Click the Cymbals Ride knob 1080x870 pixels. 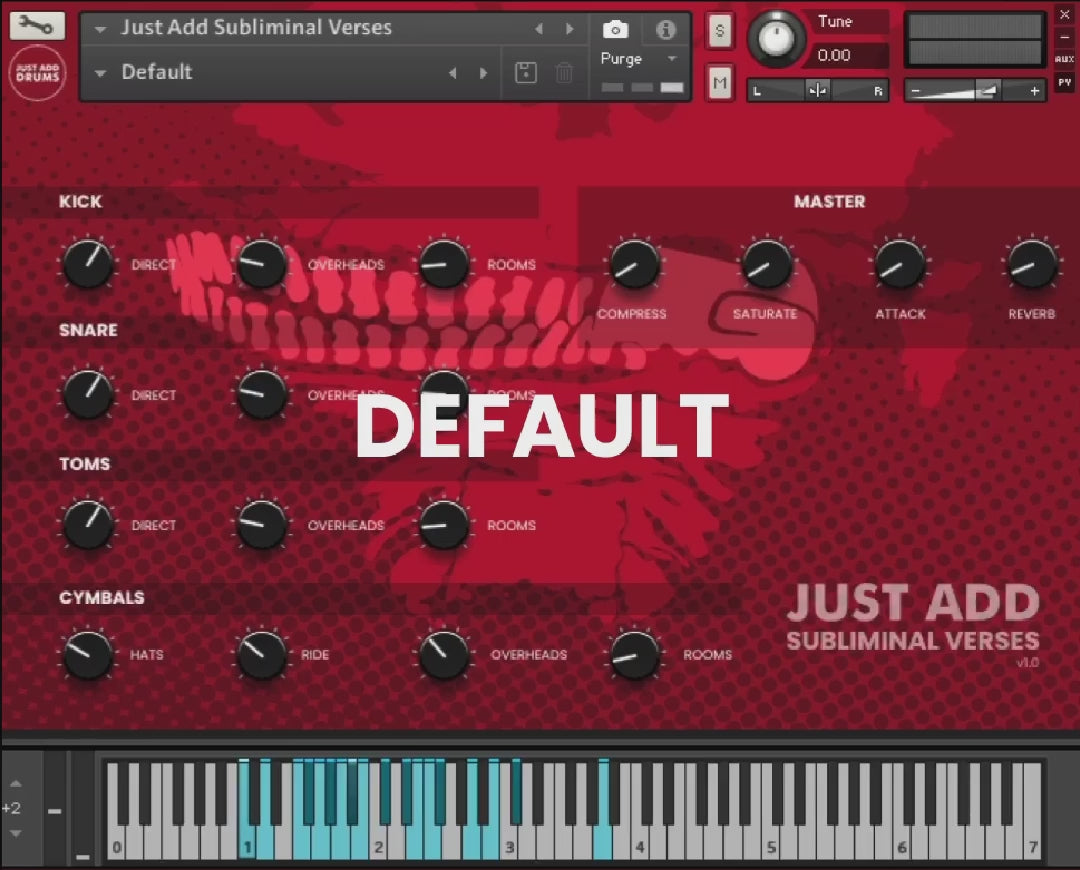(x=262, y=654)
